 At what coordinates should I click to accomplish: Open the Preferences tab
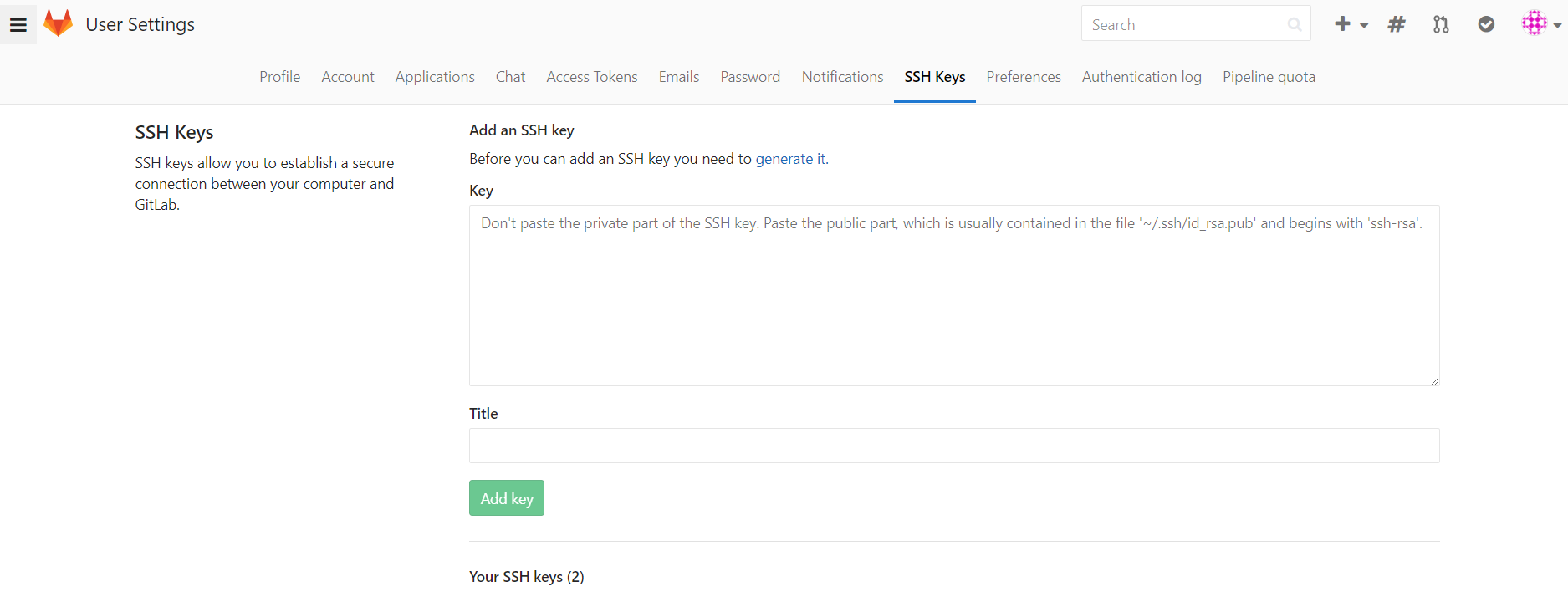coord(1024,77)
